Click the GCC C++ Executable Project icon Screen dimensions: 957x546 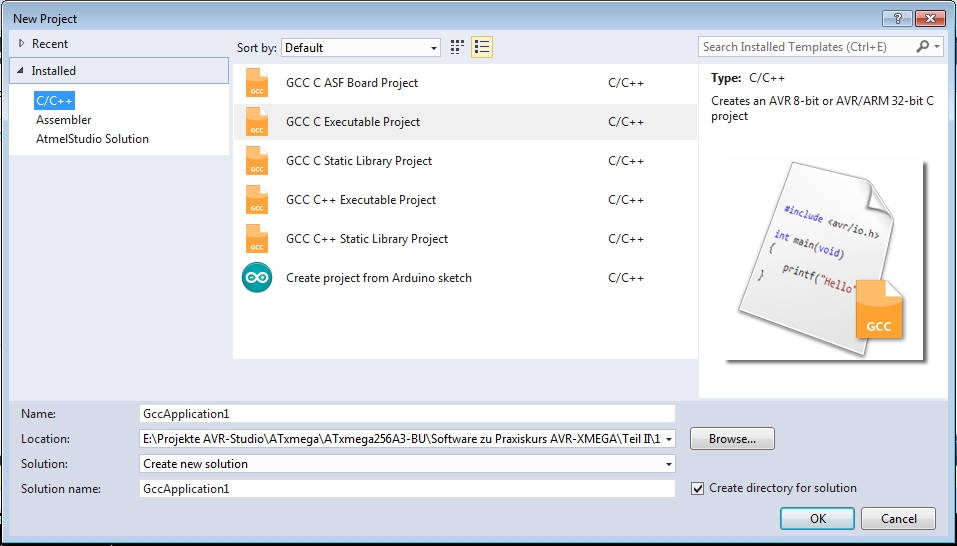pos(257,199)
